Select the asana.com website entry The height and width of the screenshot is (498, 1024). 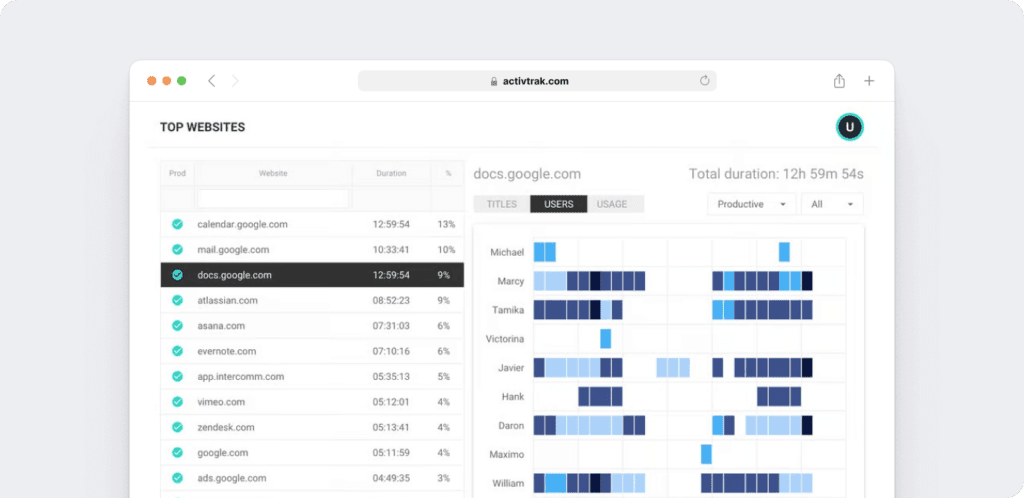tap(221, 326)
